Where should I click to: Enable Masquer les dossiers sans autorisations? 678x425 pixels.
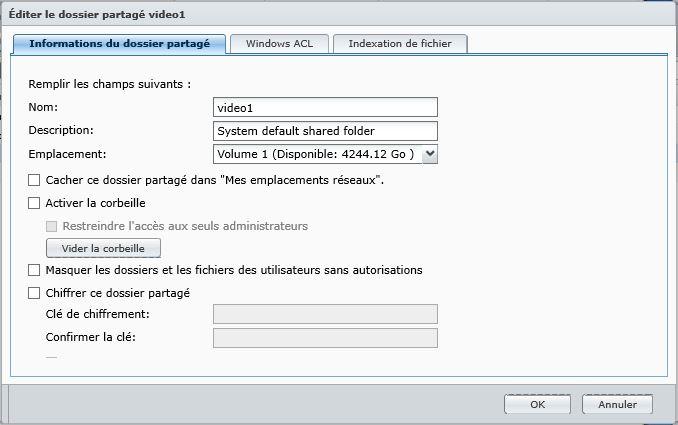pyautogui.click(x=34, y=270)
